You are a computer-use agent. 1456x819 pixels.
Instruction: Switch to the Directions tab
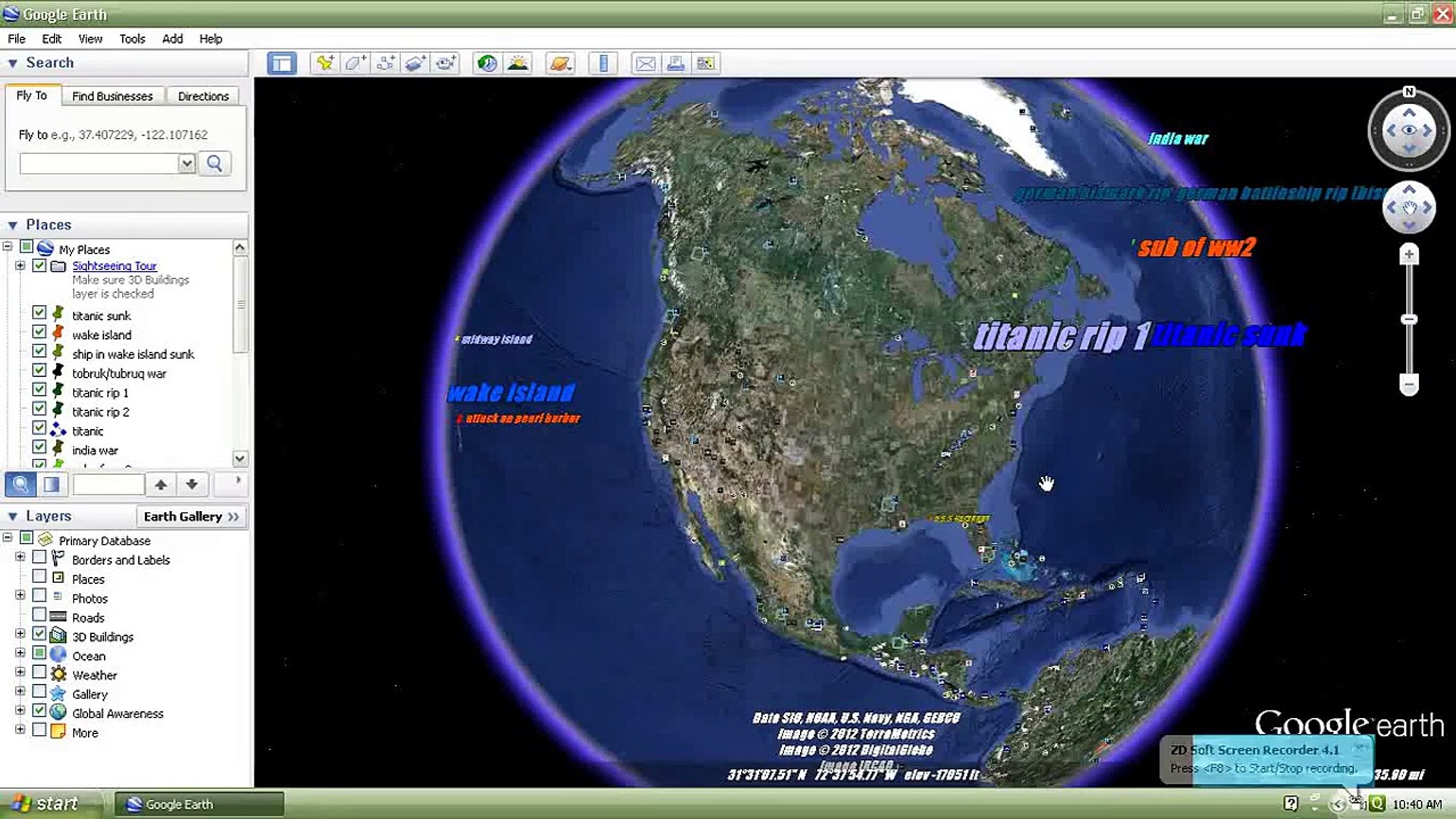pos(202,96)
